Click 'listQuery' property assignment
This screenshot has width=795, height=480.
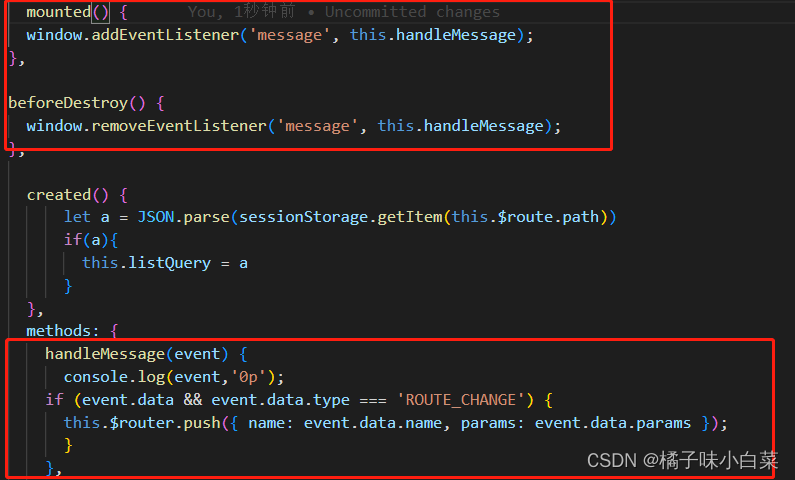(169, 263)
